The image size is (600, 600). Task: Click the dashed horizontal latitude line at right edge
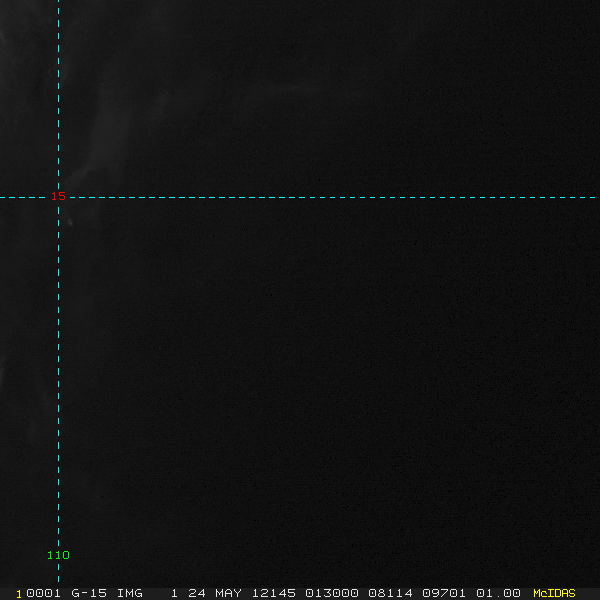589,197
